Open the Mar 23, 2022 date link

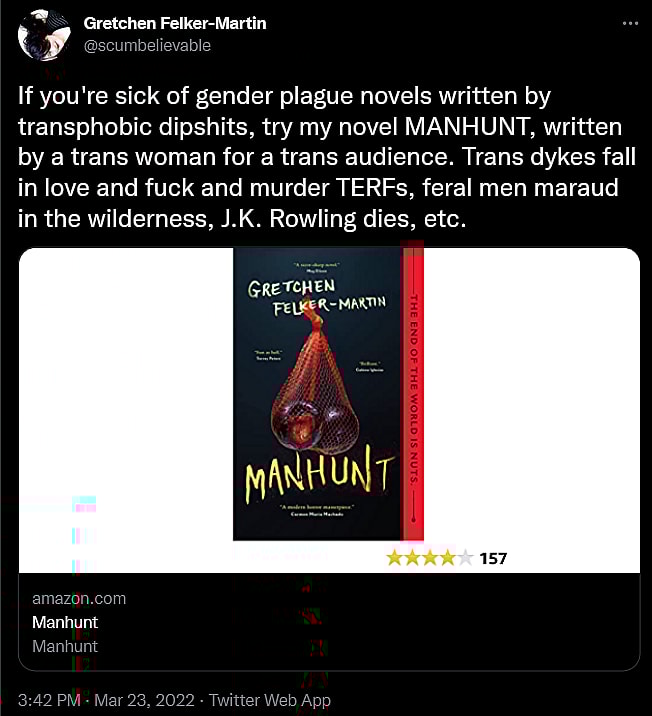[144, 700]
